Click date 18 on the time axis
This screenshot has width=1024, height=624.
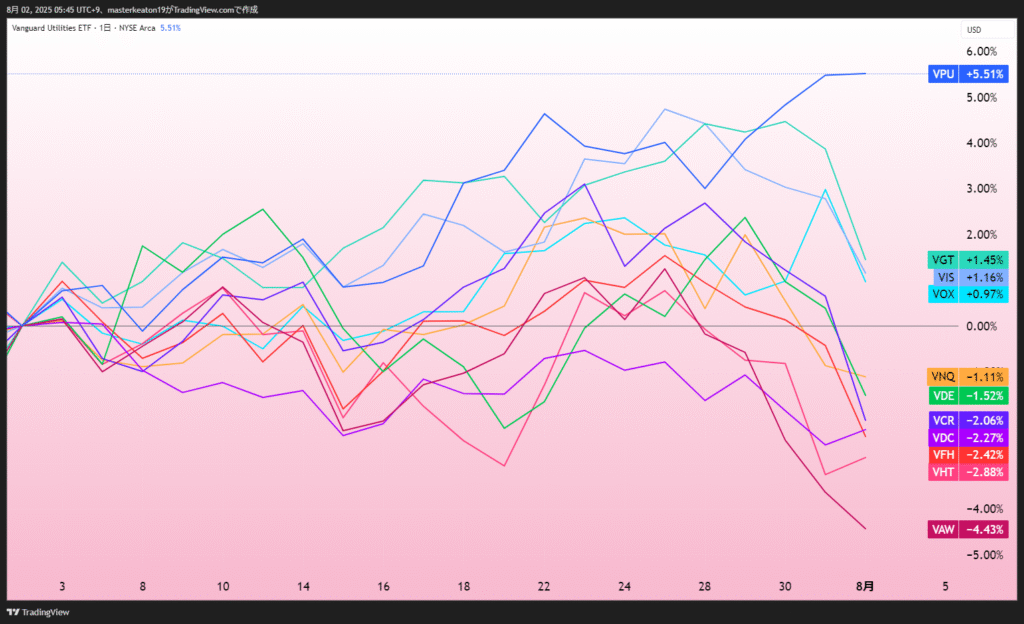click(464, 586)
